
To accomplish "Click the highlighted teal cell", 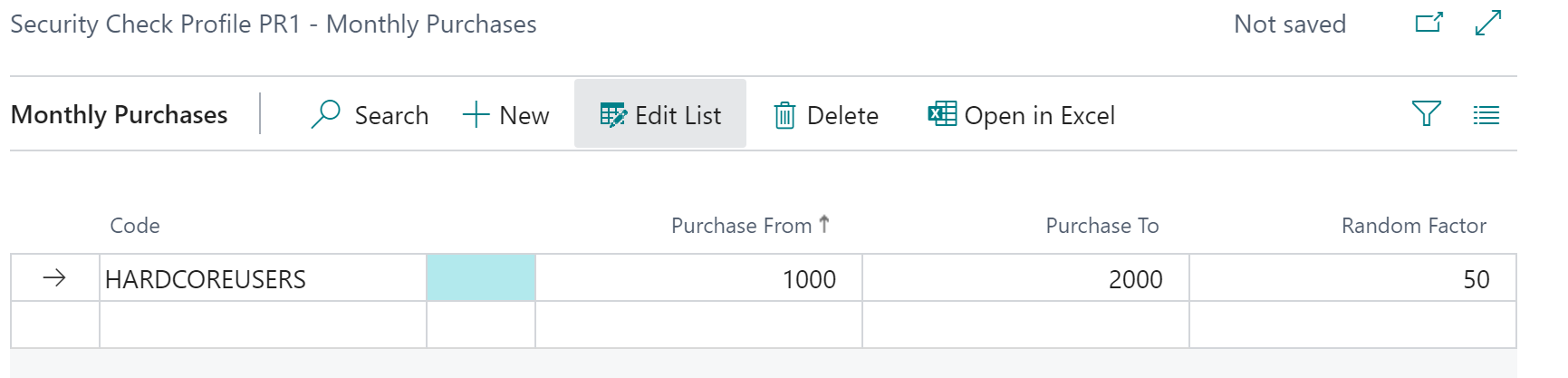I will pyautogui.click(x=481, y=278).
